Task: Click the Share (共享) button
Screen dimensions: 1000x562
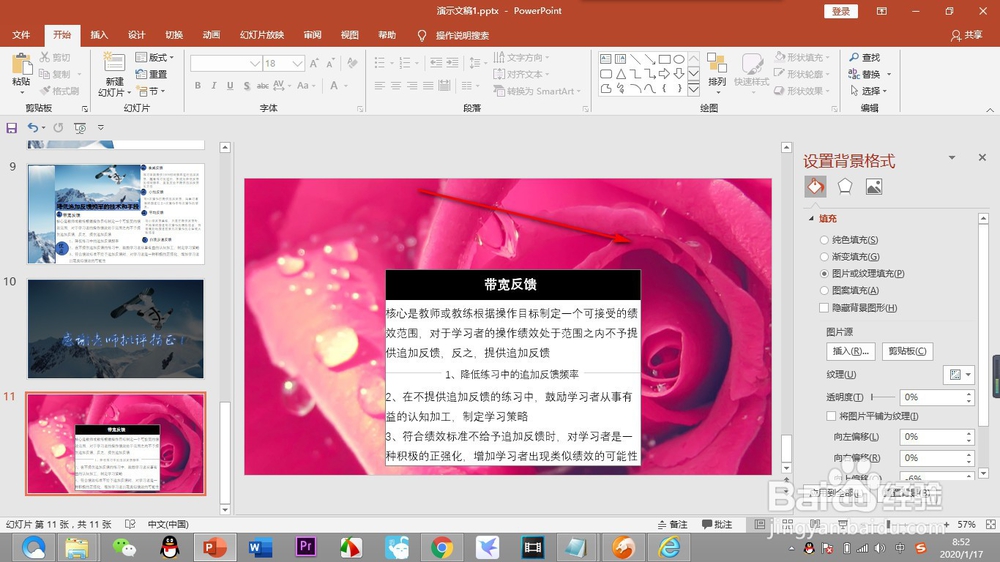Action: click(967, 35)
